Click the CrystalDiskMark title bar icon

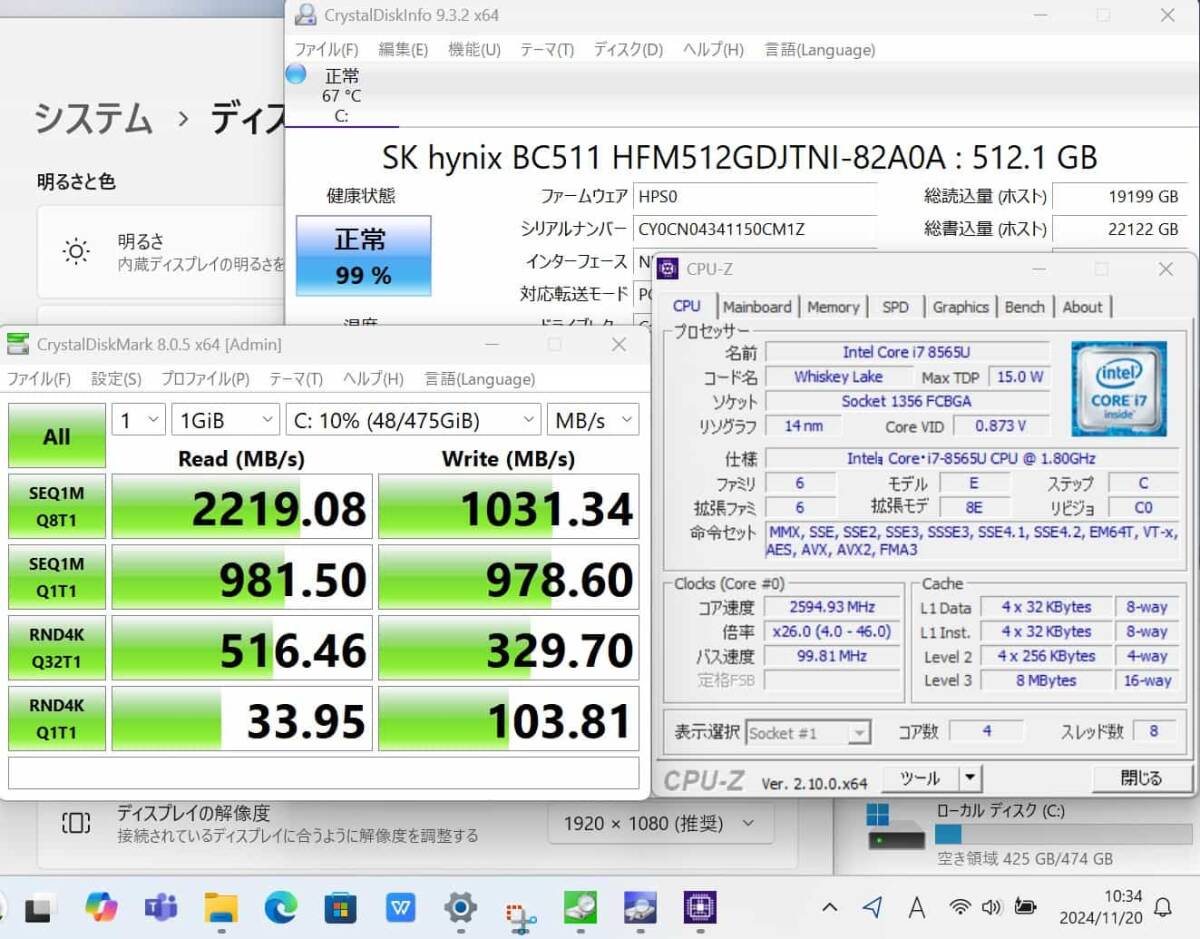[x=18, y=344]
